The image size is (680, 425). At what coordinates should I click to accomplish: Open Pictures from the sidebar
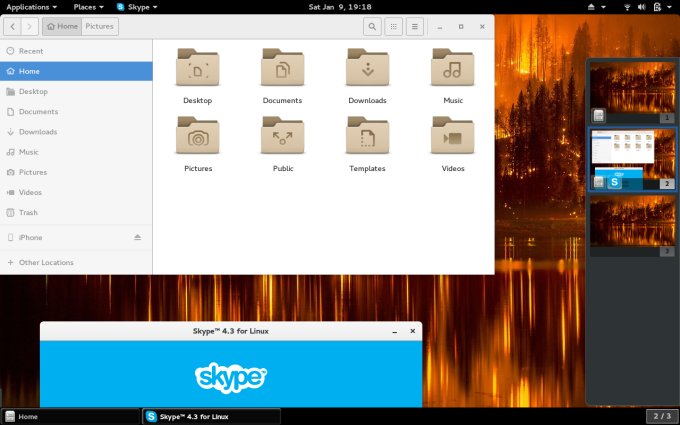pyautogui.click(x=76, y=172)
